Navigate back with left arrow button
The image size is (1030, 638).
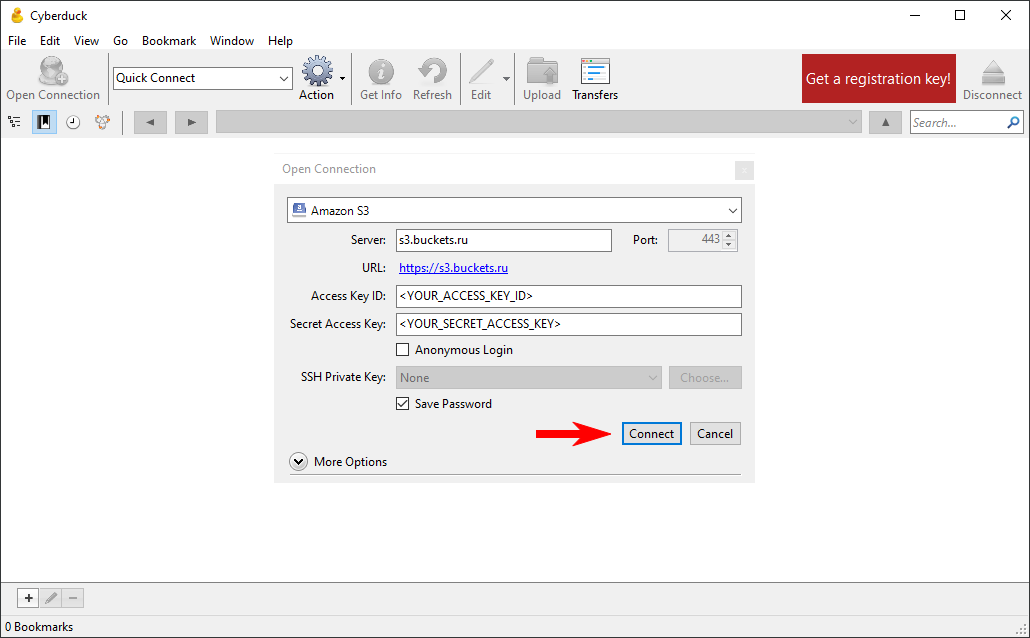tap(150, 122)
